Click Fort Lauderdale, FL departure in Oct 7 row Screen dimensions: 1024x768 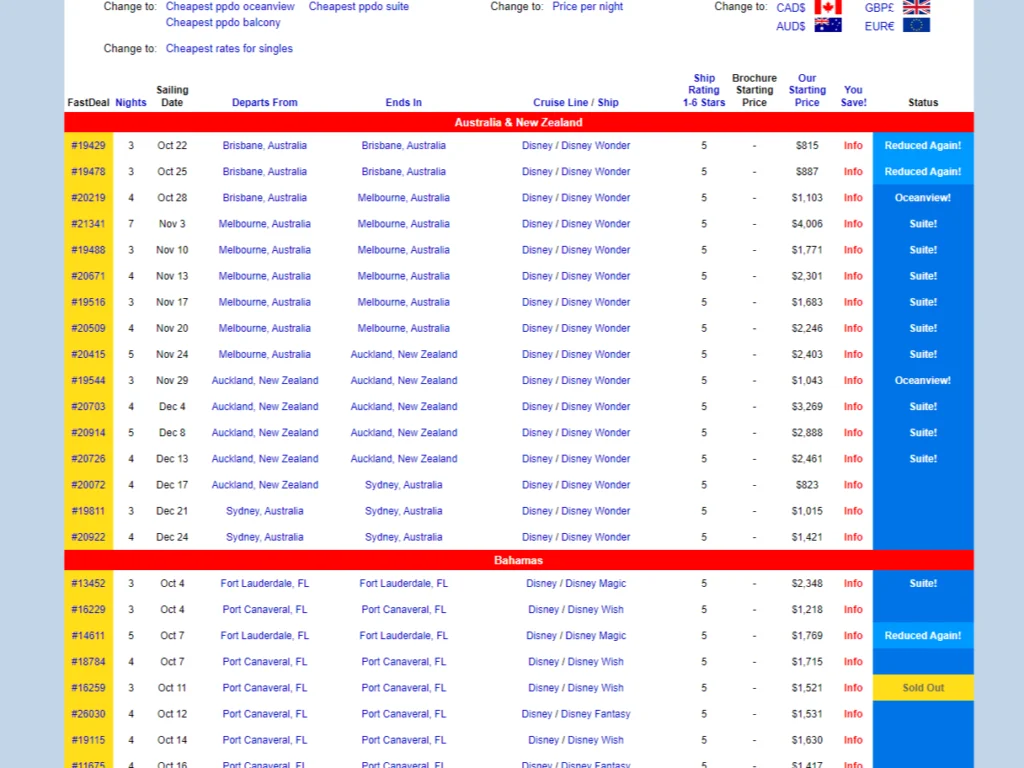coord(264,636)
